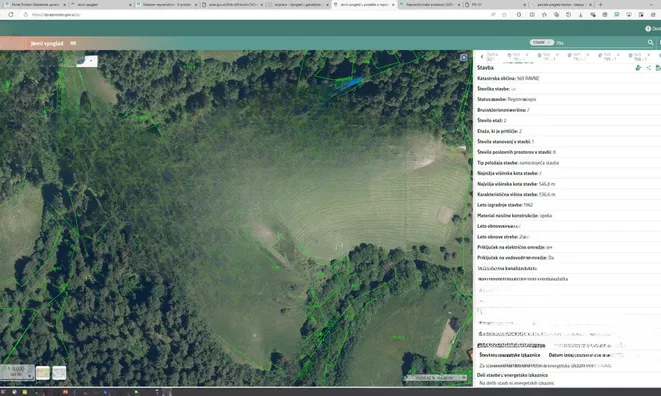Click the browser history icon in toolbar
The width and height of the screenshot is (661, 396).
pyautogui.click(x=568, y=14)
